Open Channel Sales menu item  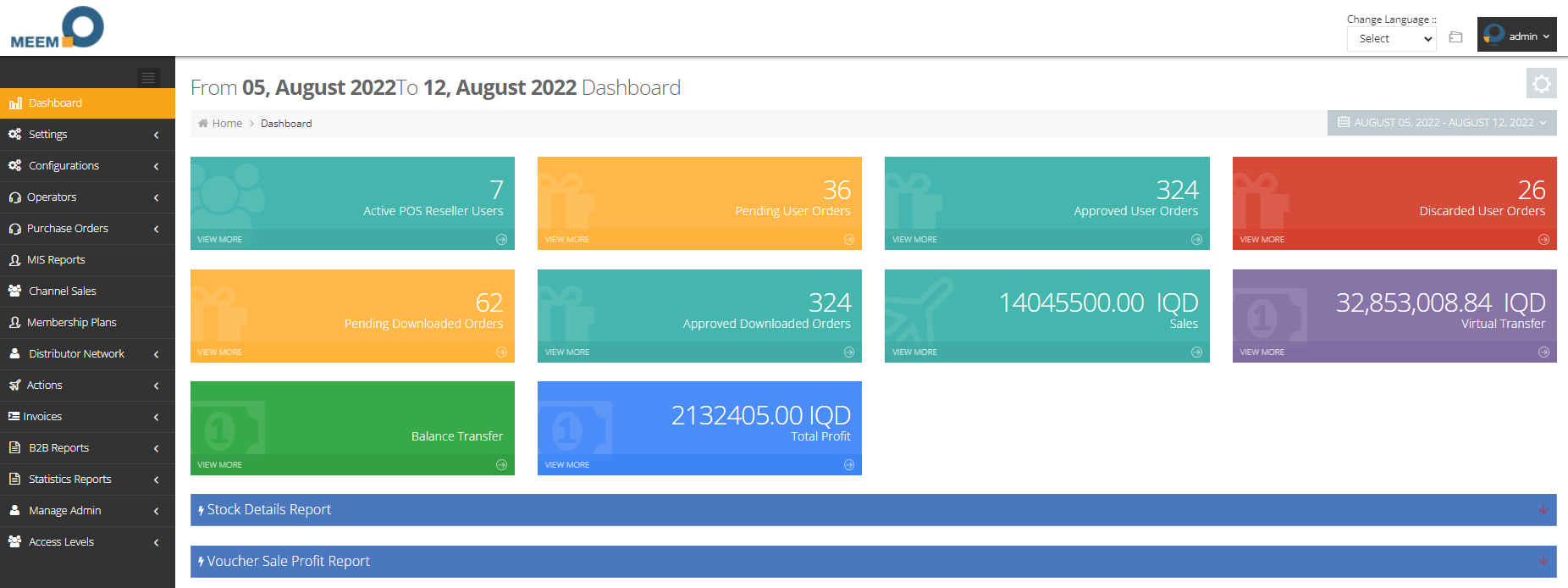87,291
